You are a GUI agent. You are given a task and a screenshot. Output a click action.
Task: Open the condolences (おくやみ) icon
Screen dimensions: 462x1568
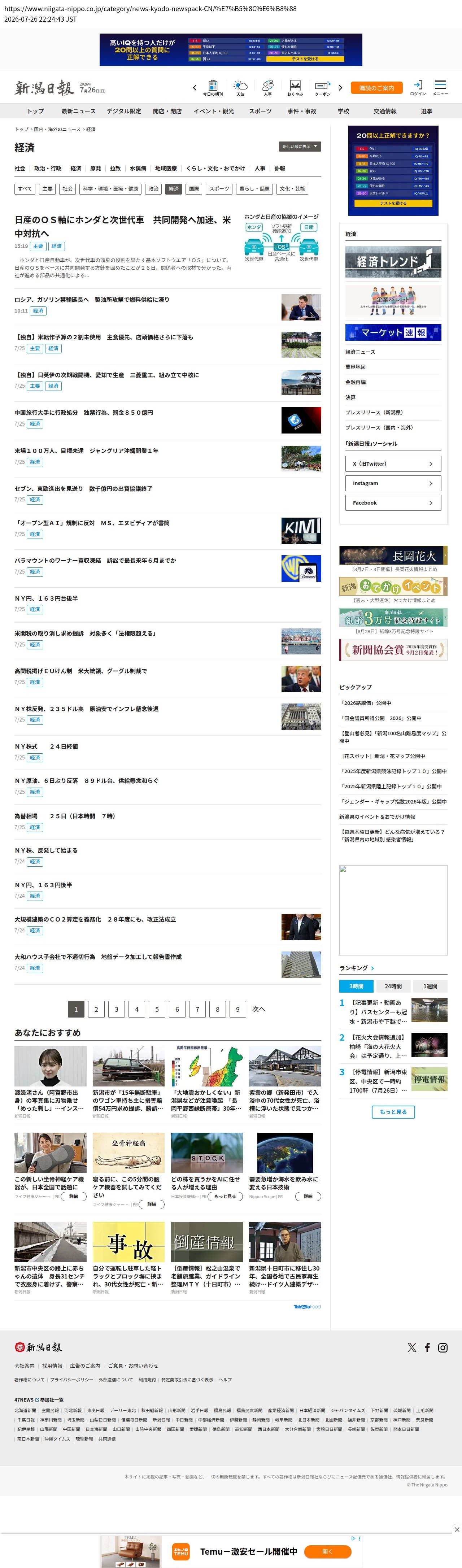coord(295,88)
